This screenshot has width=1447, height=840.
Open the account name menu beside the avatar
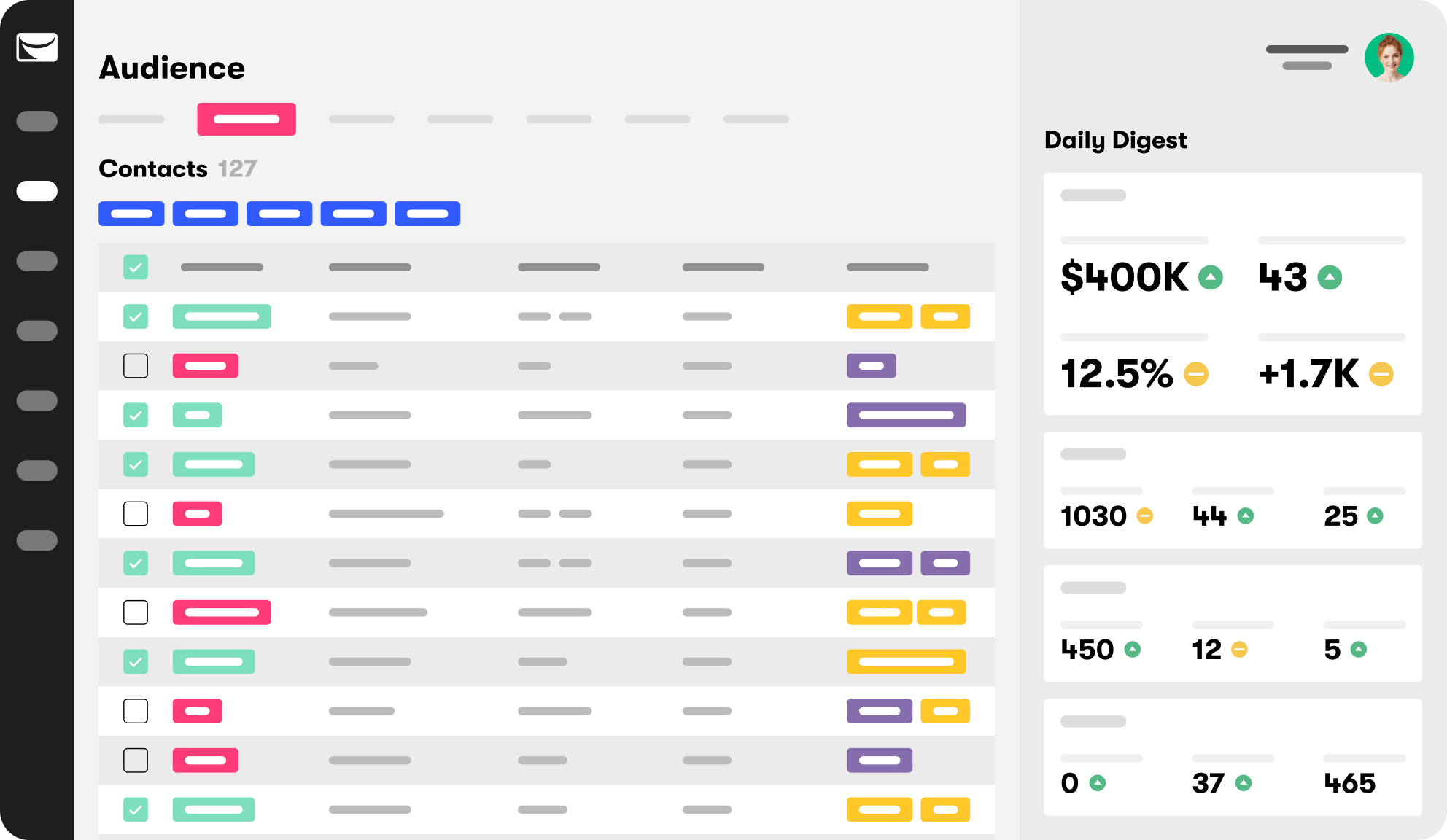click(x=1306, y=57)
